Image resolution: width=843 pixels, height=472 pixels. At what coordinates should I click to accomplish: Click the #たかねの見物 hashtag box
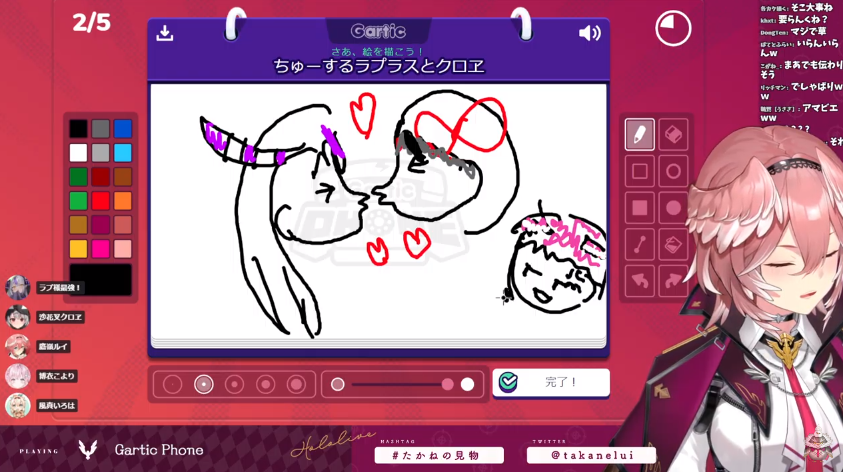tap(439, 455)
